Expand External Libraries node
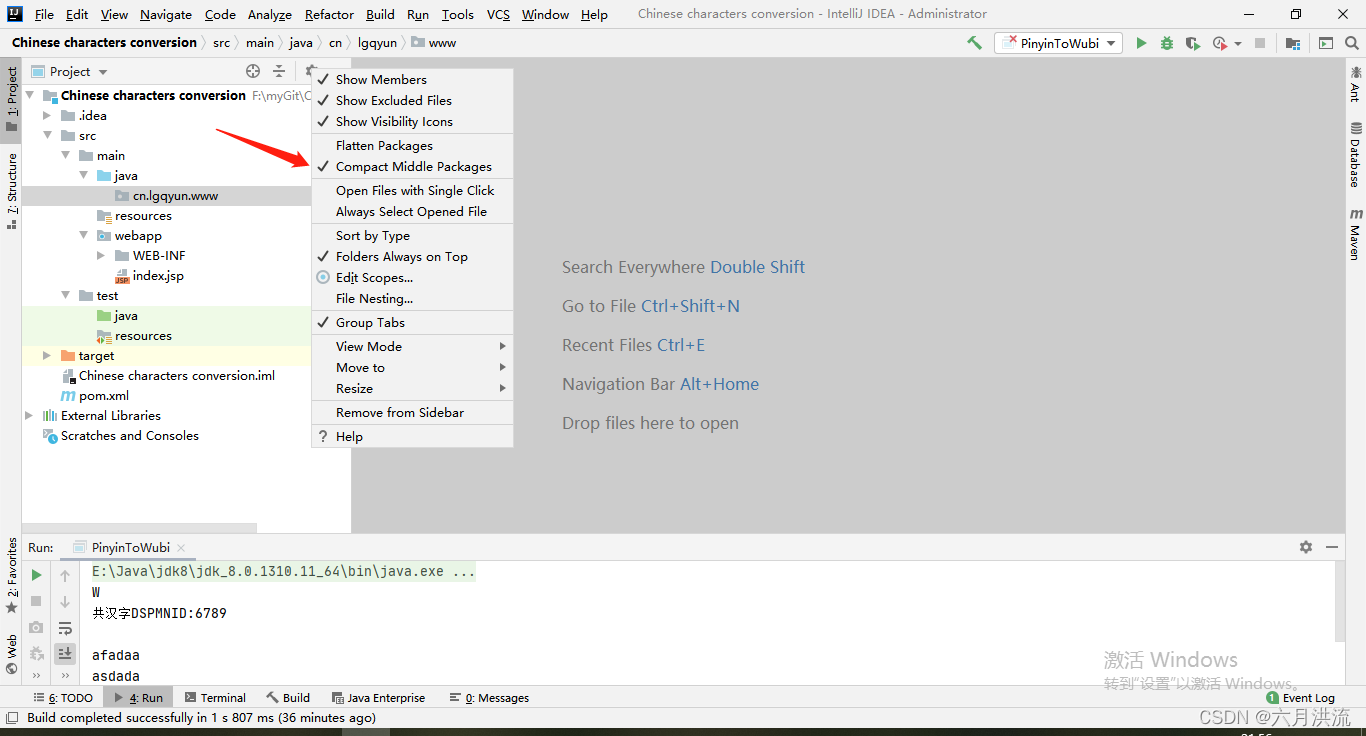The height and width of the screenshot is (736, 1366). (29, 415)
